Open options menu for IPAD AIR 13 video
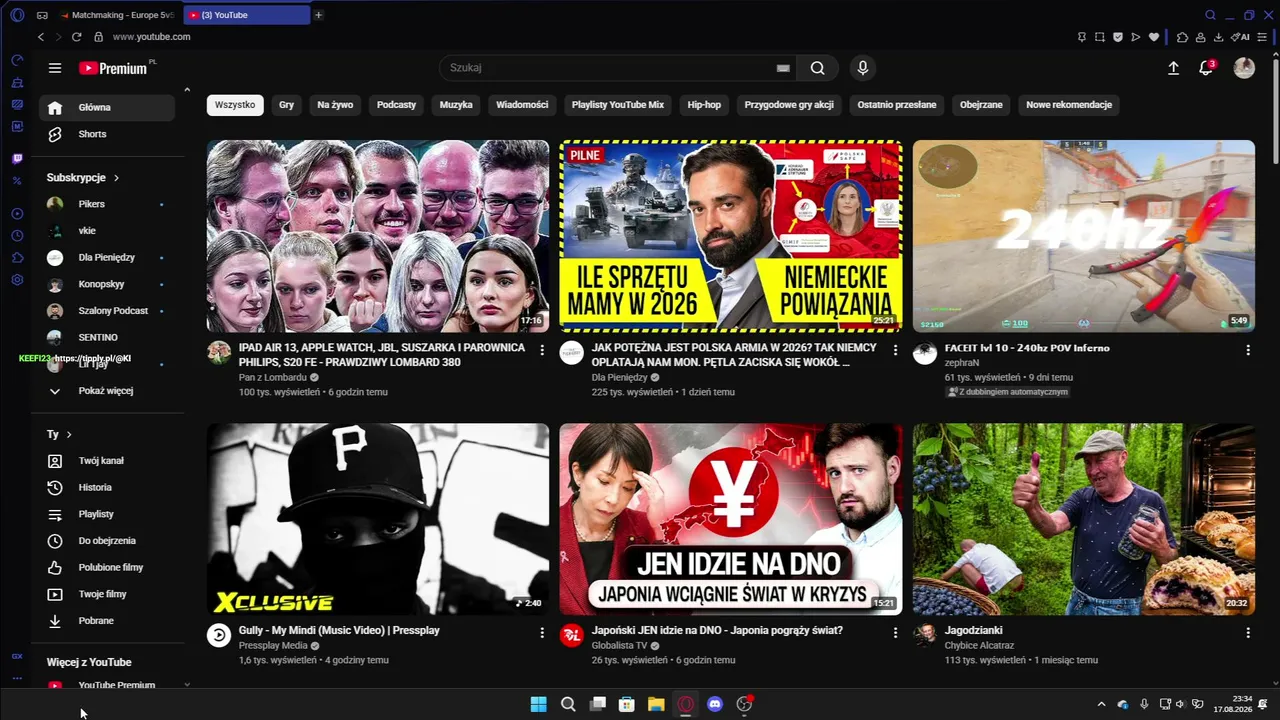Viewport: 1280px width, 720px height. [542, 350]
